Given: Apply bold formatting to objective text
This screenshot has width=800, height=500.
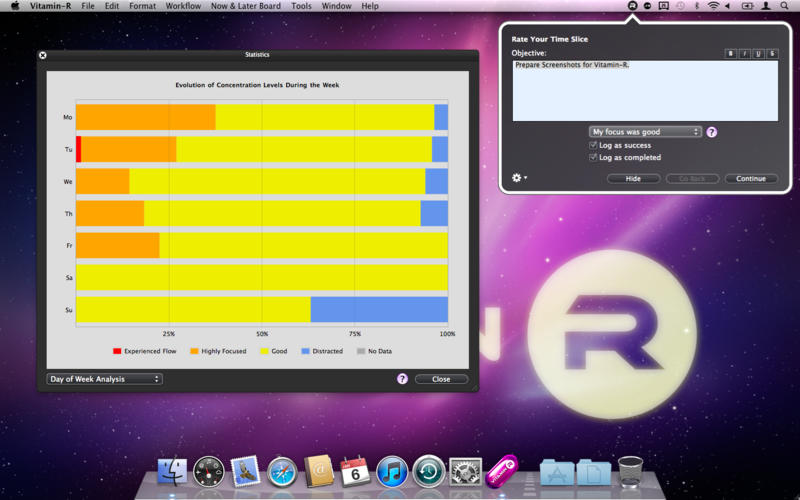Looking at the screenshot, I should coord(731,53).
